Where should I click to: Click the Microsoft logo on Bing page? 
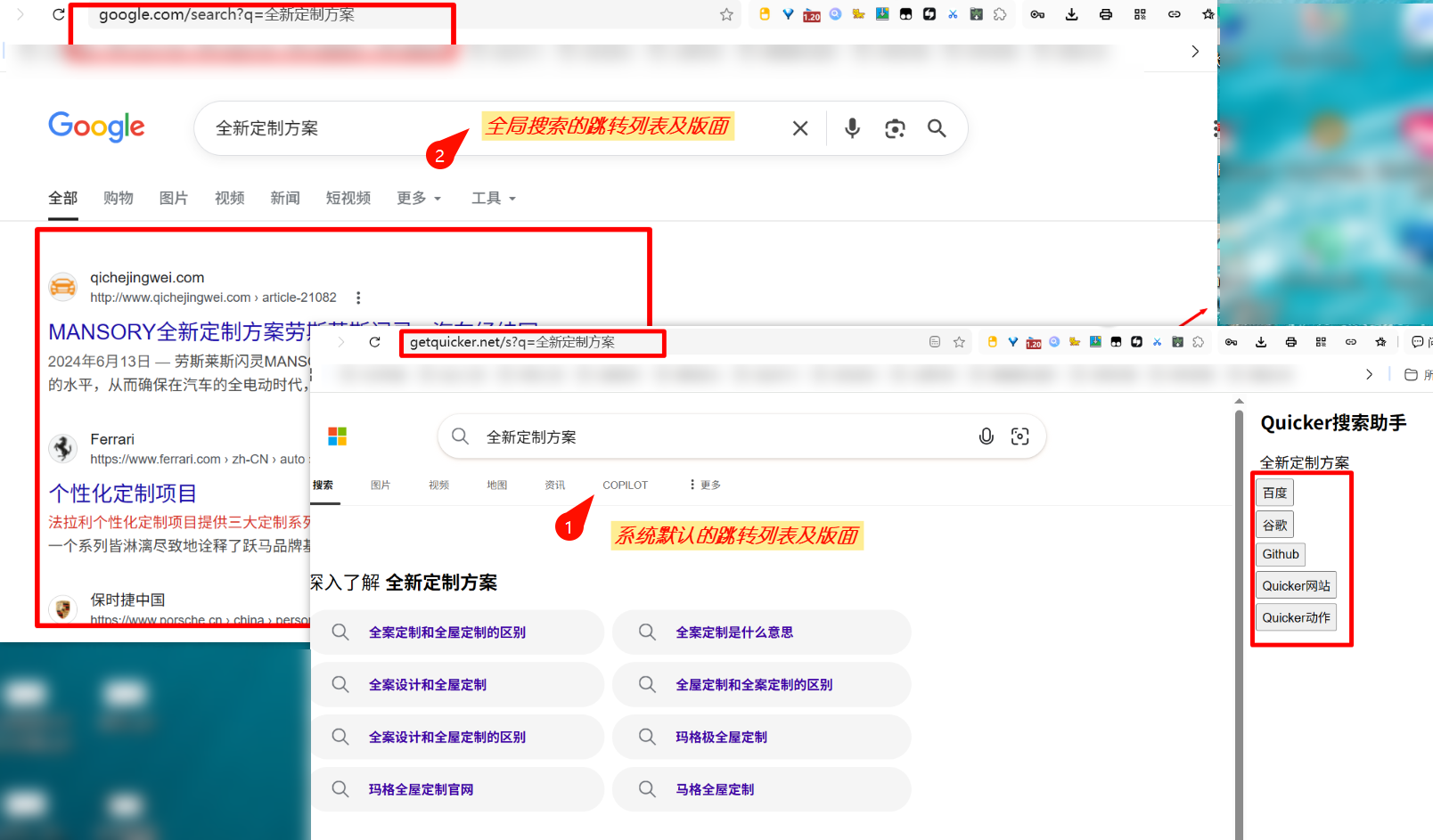point(337,436)
